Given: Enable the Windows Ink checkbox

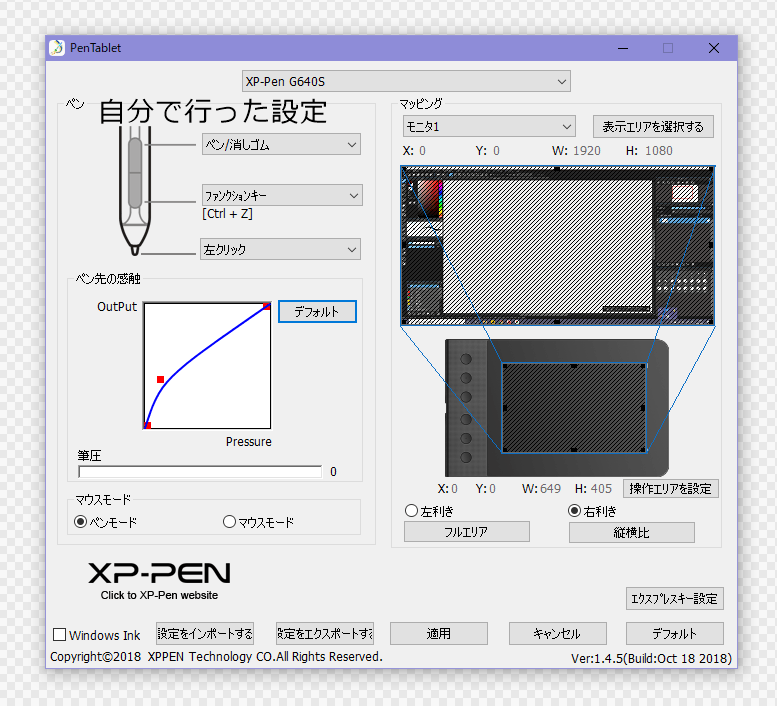Looking at the screenshot, I should [x=60, y=635].
